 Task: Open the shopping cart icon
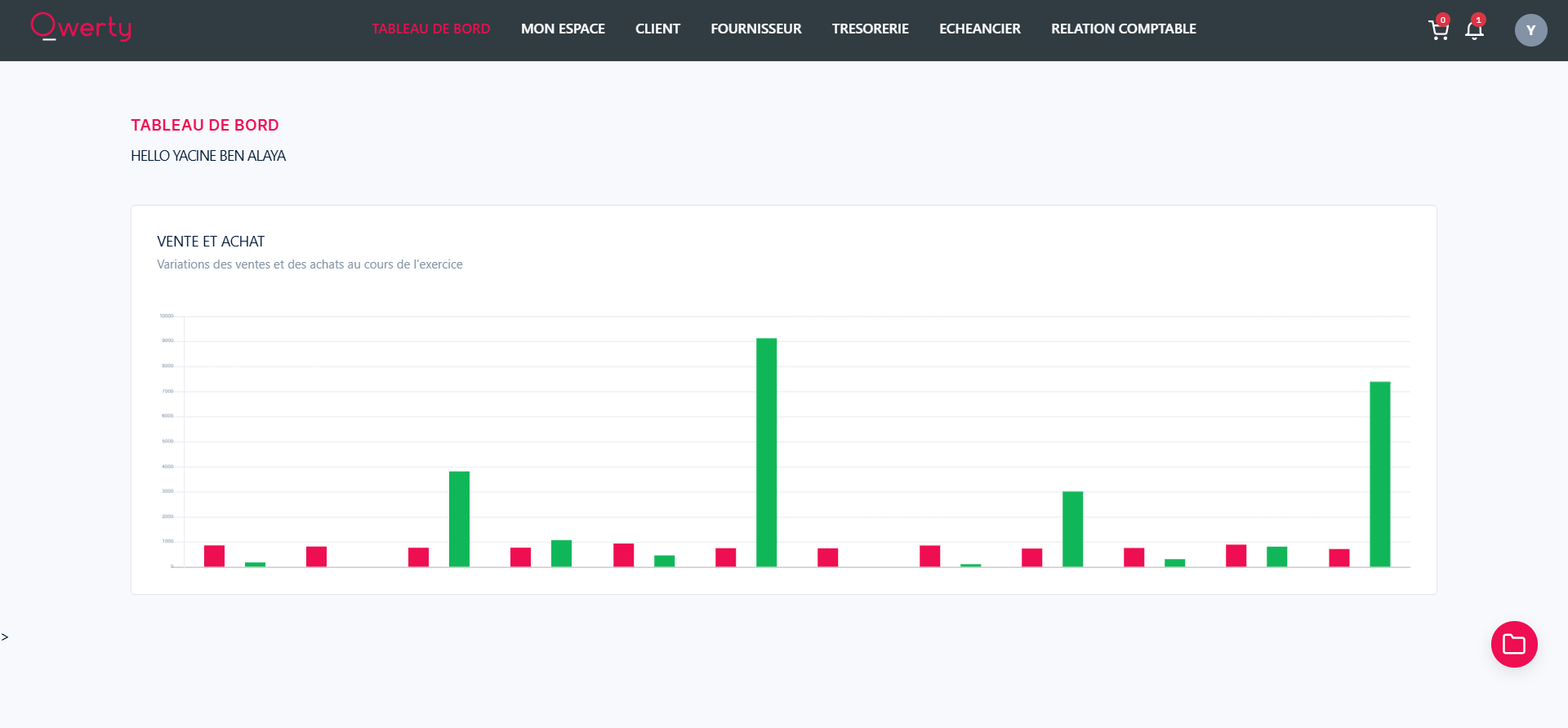1438,30
